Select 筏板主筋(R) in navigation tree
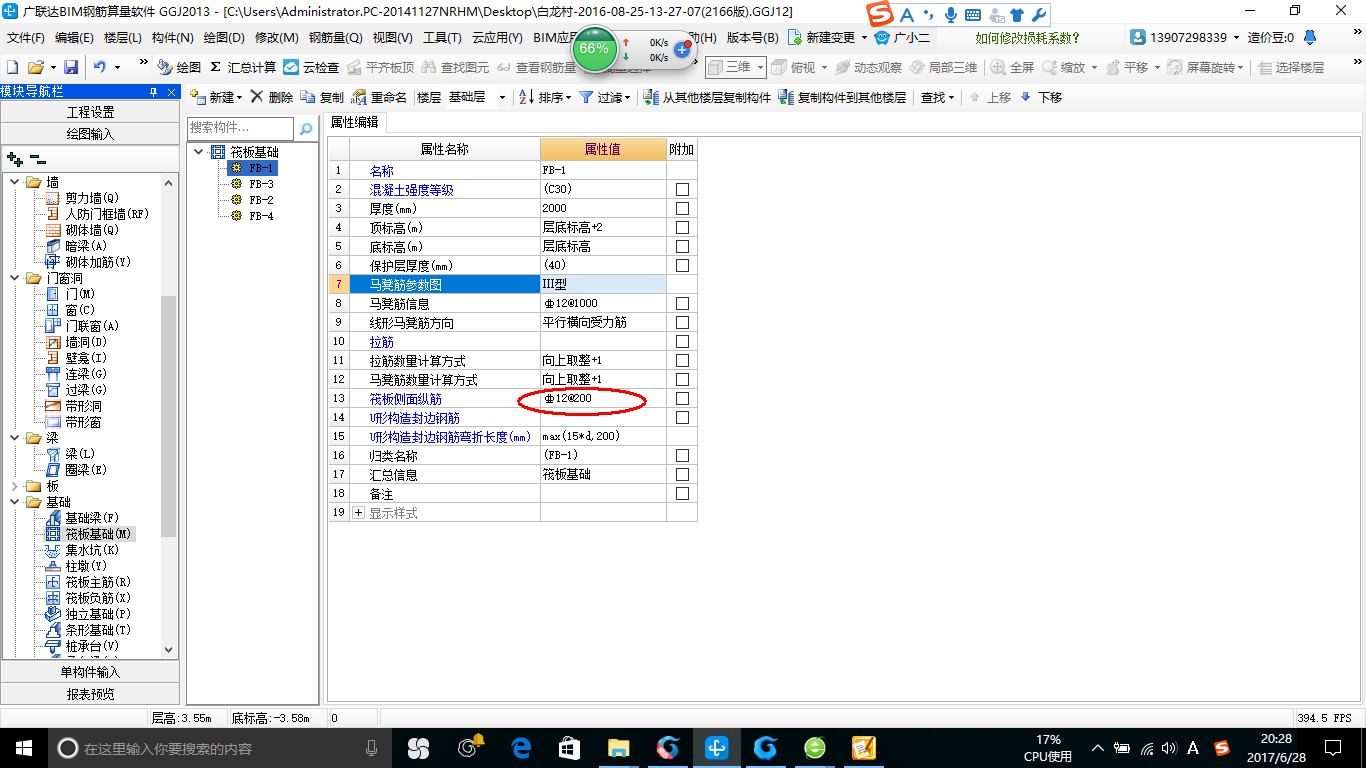 tap(98, 582)
